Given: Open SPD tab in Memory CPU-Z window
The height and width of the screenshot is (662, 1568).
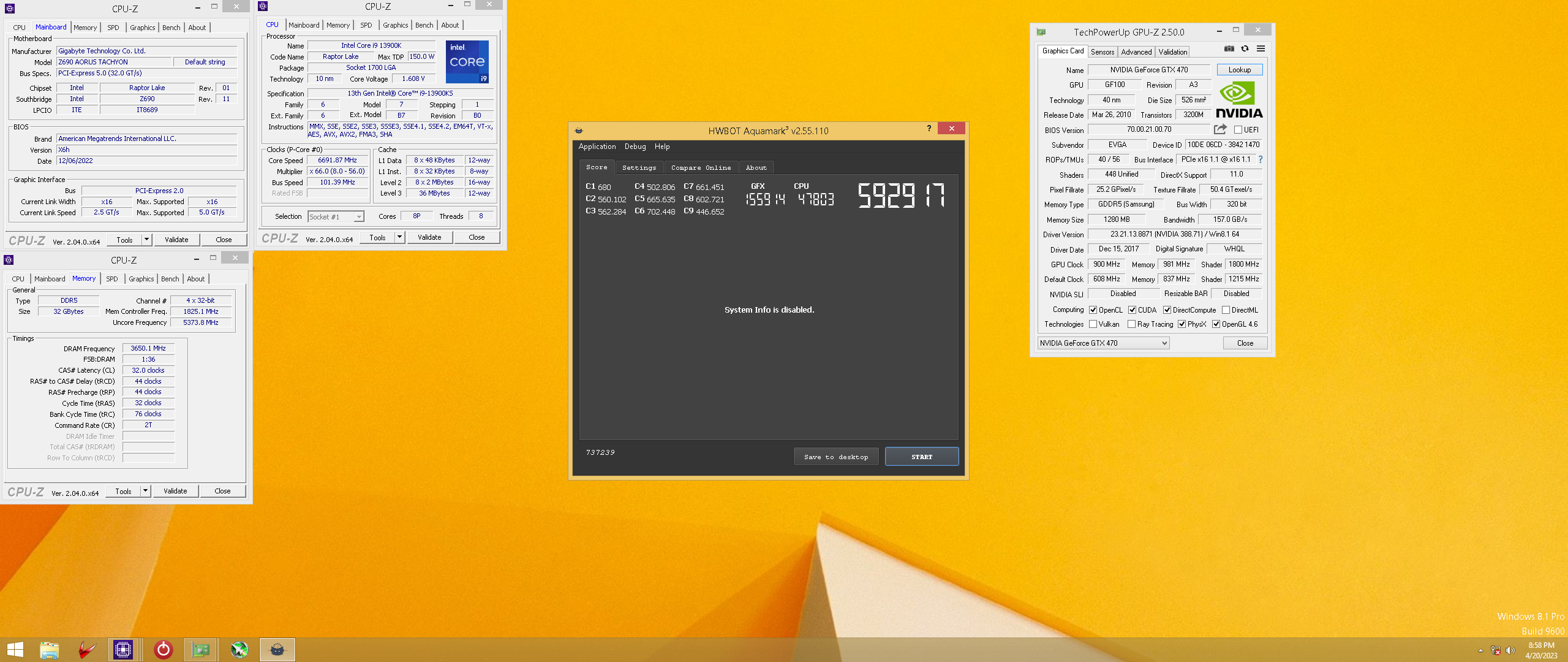Looking at the screenshot, I should coord(112,279).
